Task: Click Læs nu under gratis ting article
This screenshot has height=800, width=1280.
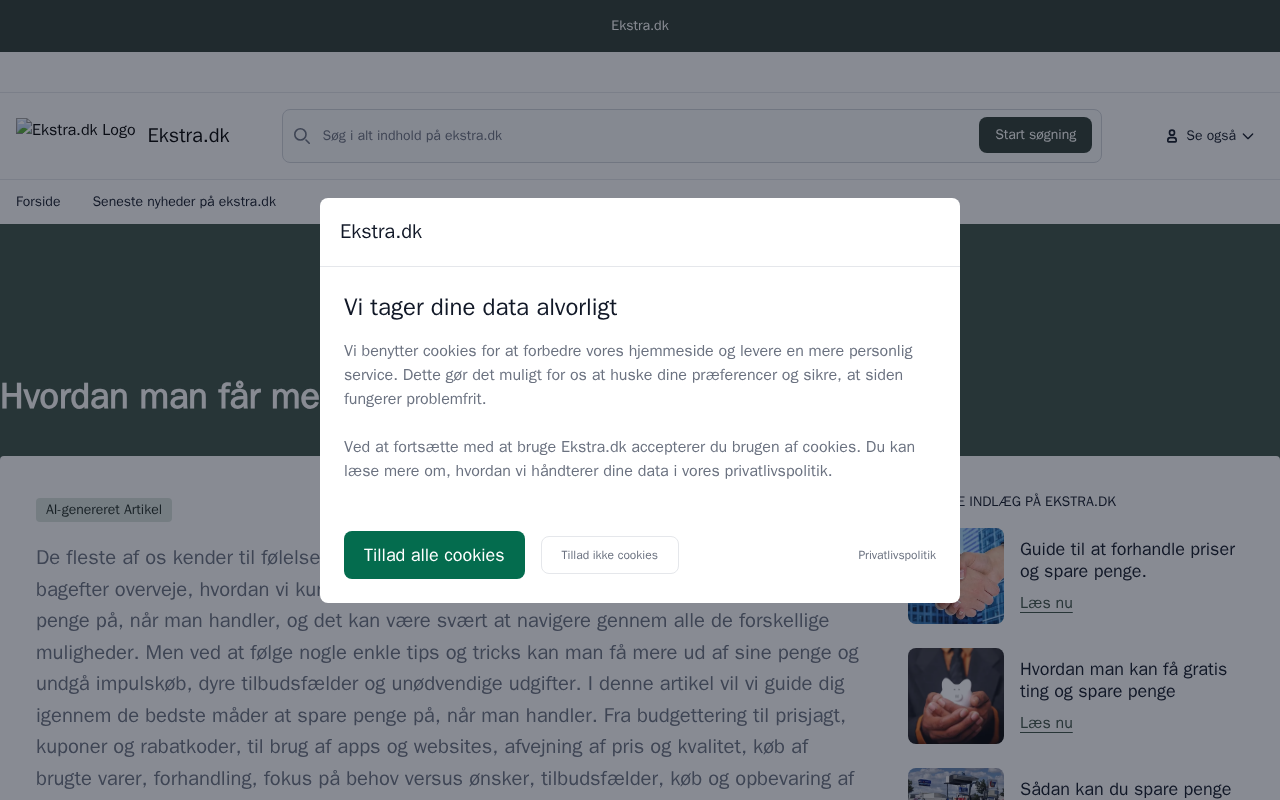Action: 1046,723
